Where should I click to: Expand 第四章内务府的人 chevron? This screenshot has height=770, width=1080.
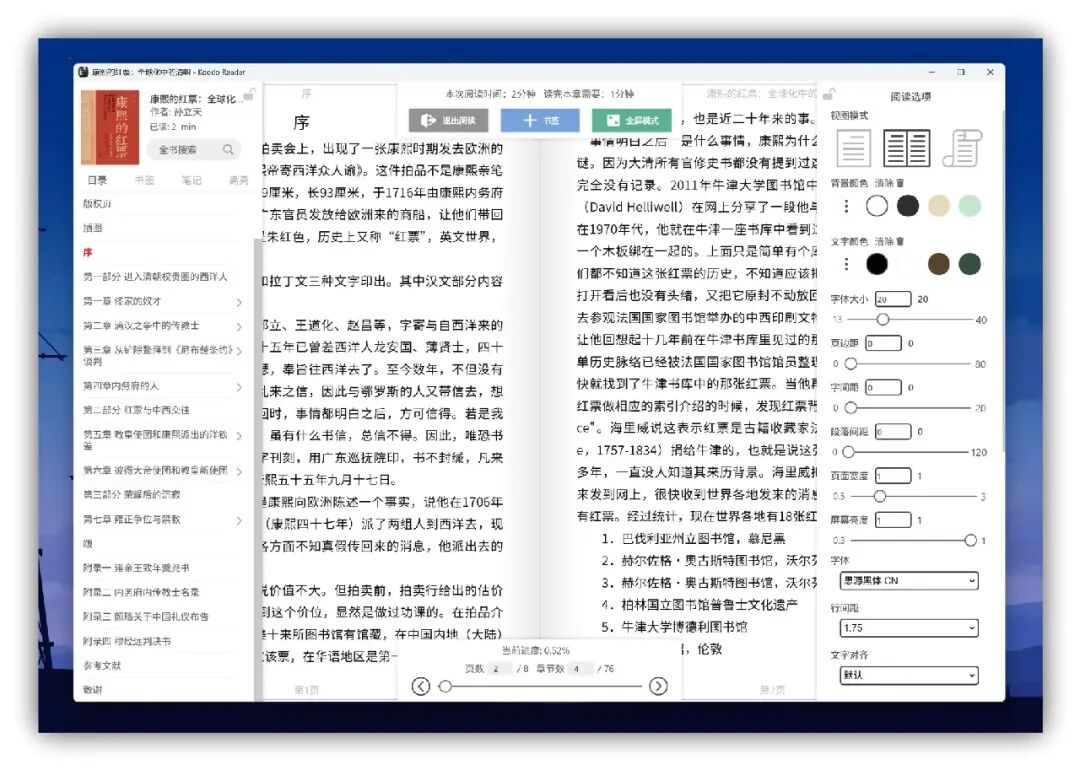tap(239, 387)
